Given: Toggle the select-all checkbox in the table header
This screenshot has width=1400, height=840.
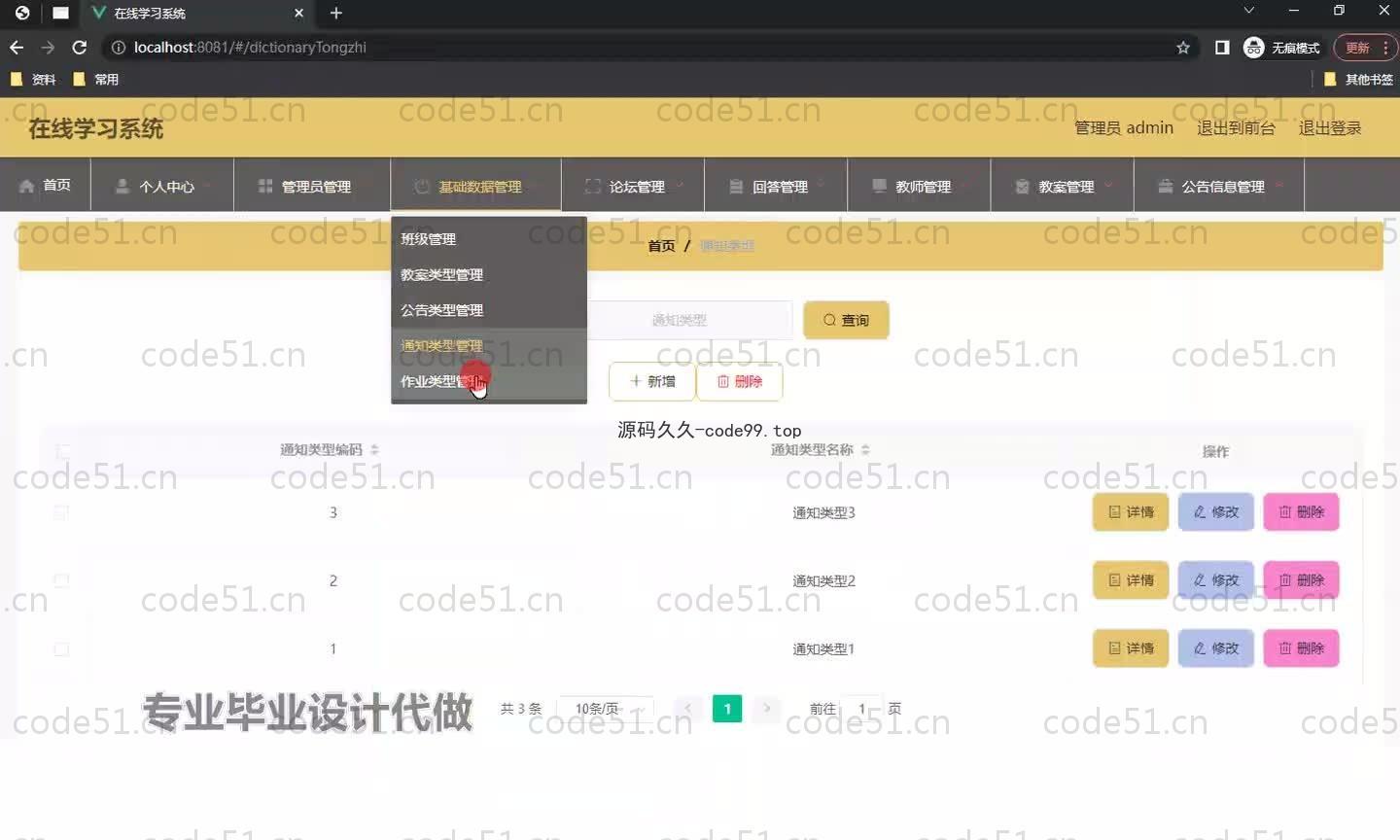Looking at the screenshot, I should [62, 451].
